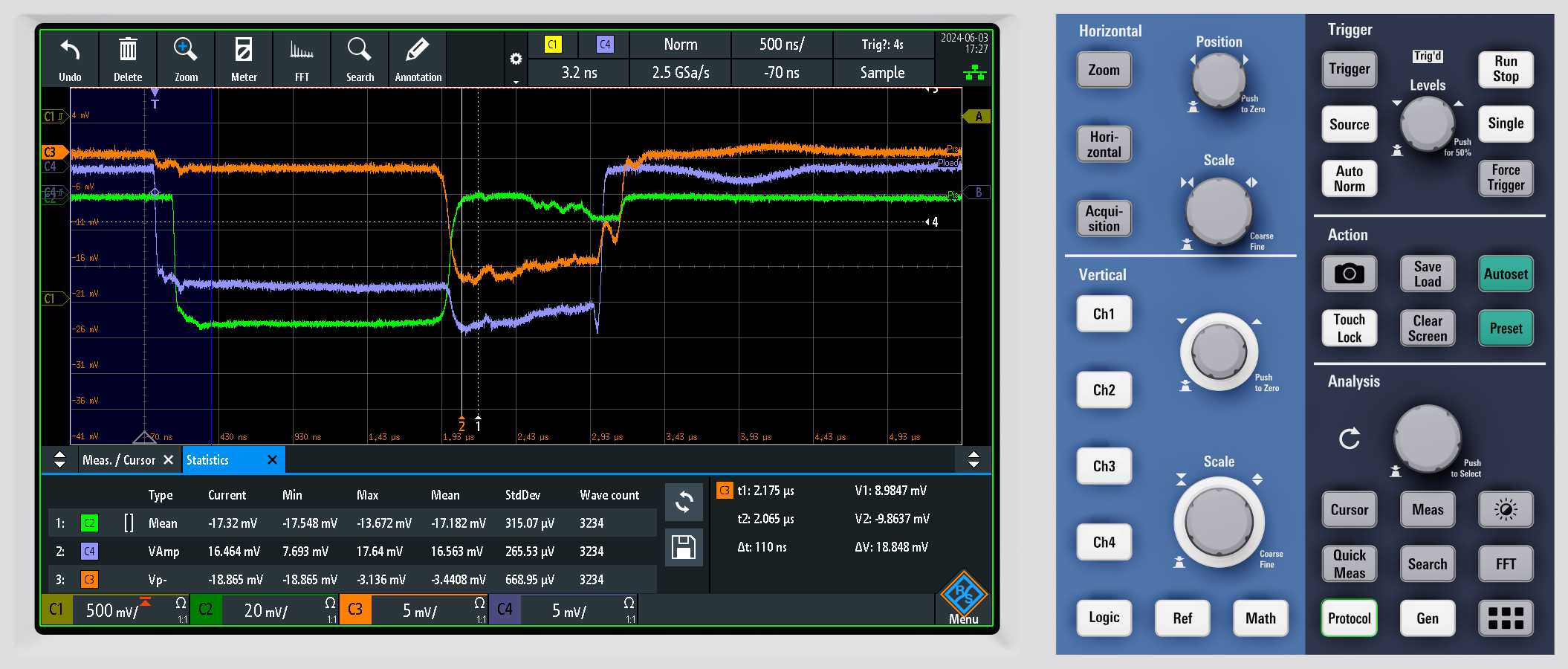Viewport: 1568px width, 669px height.
Task: Click the Horizontal Scale rotary knob
Action: [1219, 212]
